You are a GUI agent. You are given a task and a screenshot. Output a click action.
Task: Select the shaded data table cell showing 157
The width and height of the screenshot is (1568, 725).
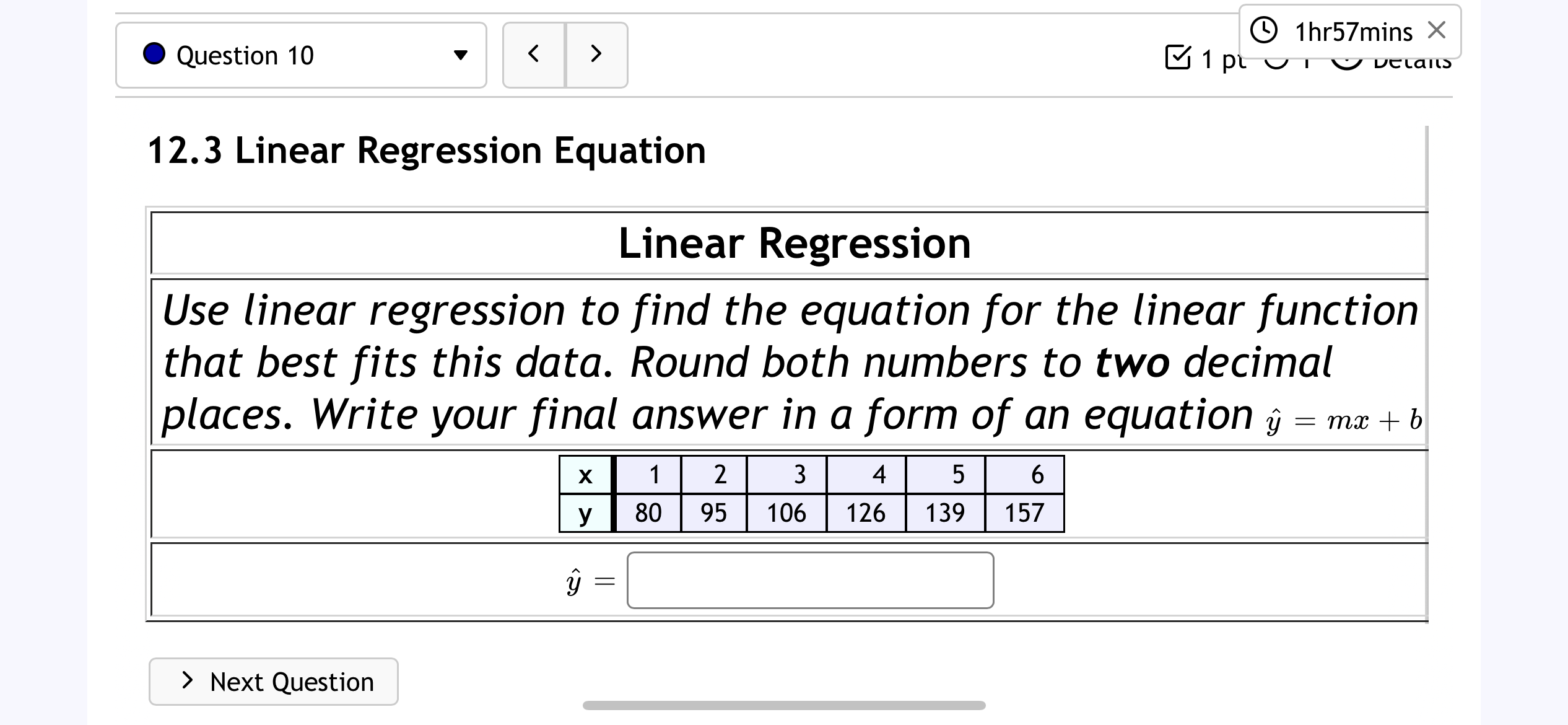pyautogui.click(x=1024, y=512)
